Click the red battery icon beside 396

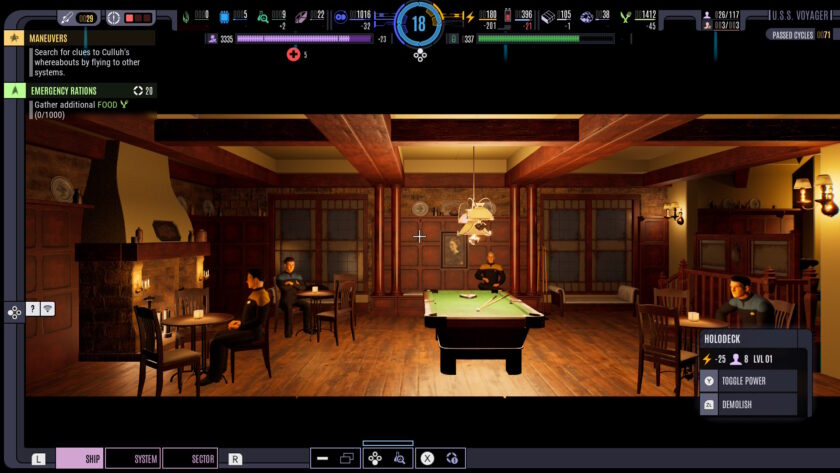click(x=507, y=16)
